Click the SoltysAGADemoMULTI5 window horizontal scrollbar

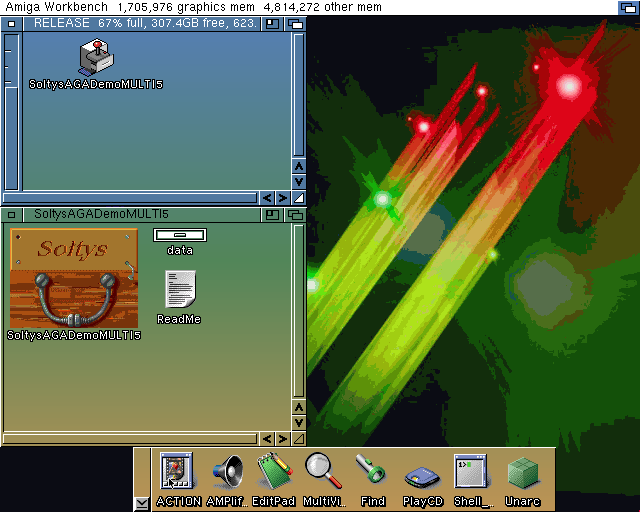130,439
